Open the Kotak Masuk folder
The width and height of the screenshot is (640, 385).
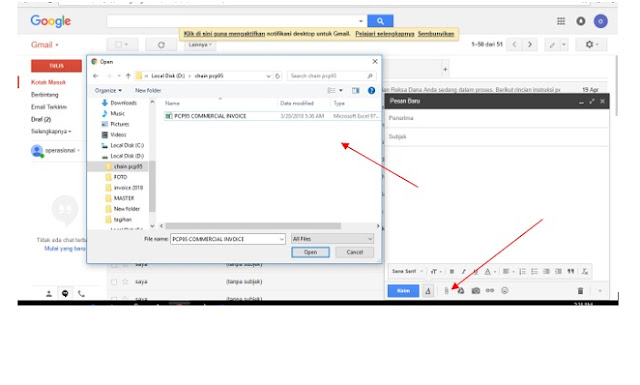[x=48, y=82]
